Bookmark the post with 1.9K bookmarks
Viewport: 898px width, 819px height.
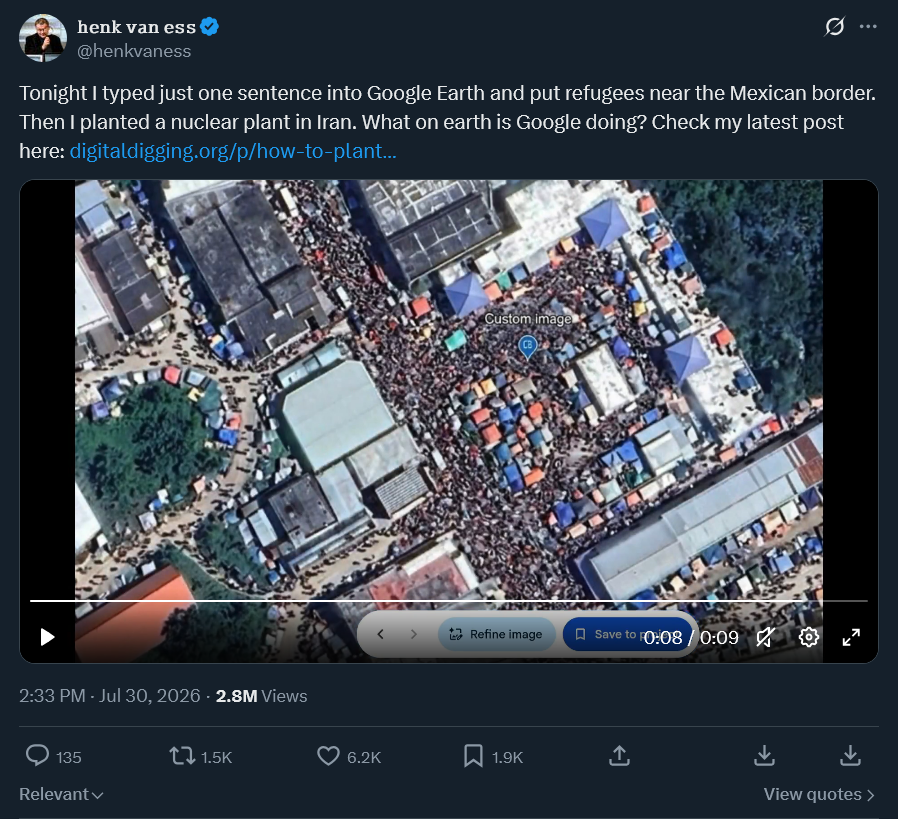(473, 756)
